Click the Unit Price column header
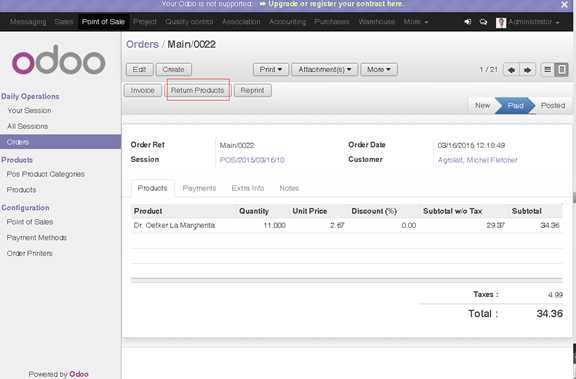The height and width of the screenshot is (379, 576). [310, 211]
